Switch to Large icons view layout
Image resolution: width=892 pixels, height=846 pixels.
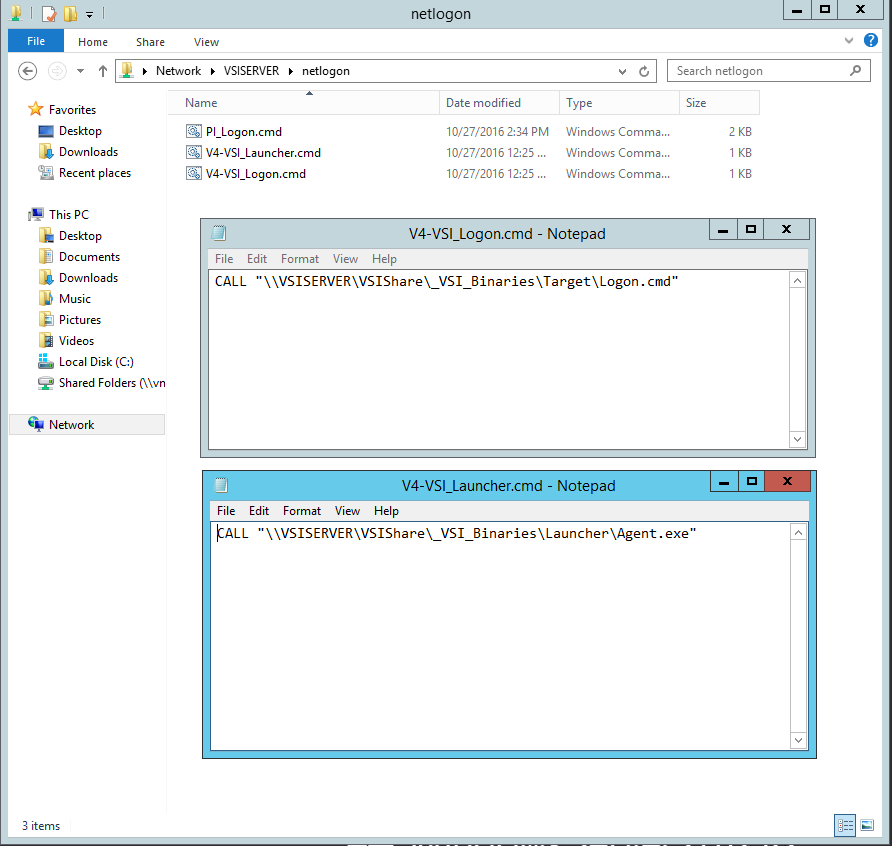867,826
